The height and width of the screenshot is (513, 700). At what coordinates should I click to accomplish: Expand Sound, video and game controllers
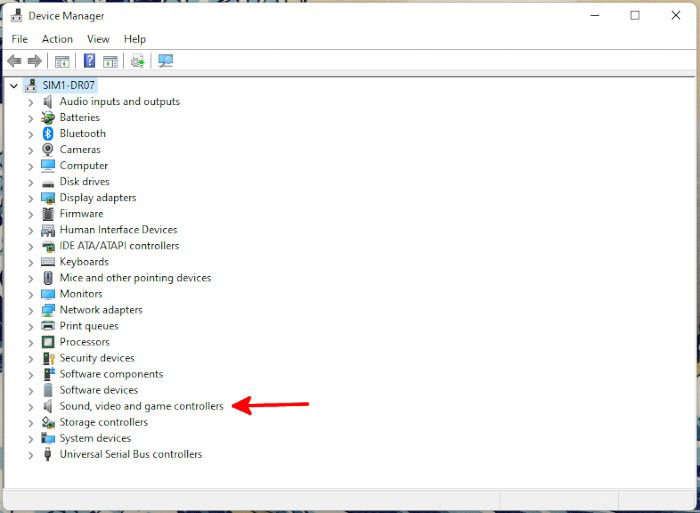(30, 407)
